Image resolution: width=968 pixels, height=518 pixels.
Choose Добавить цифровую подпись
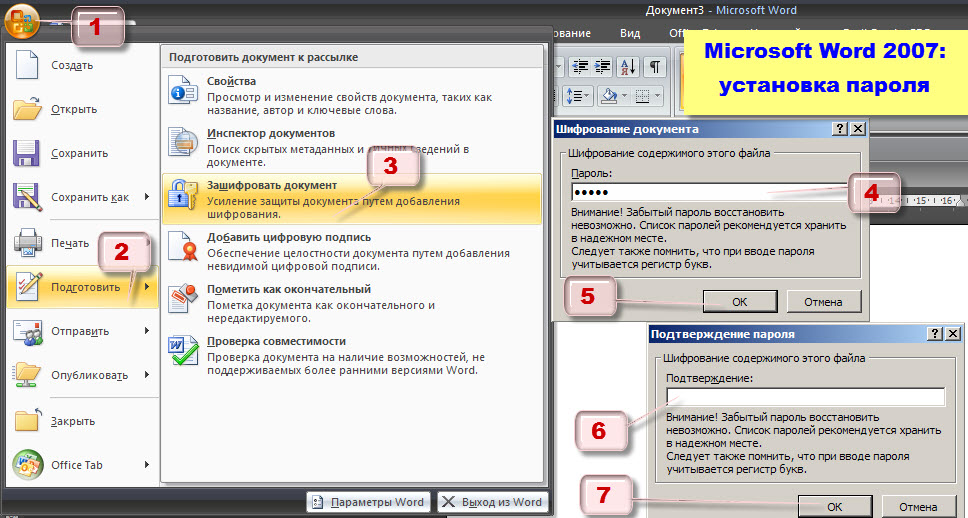pos(352,251)
